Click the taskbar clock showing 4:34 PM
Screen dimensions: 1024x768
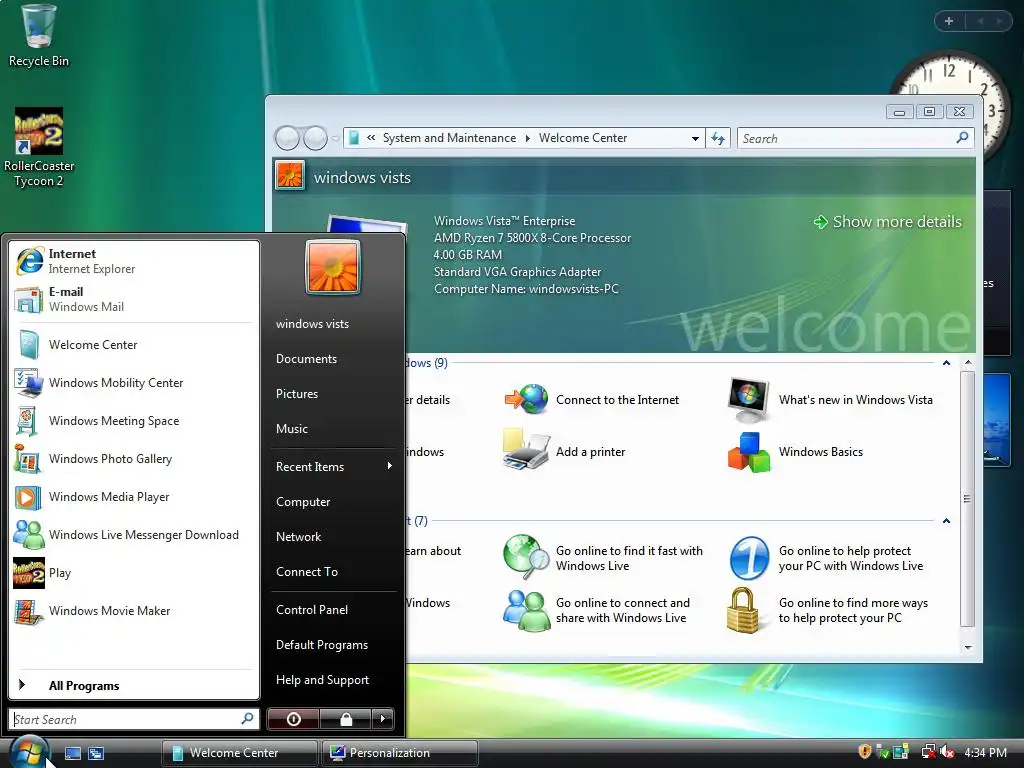tap(985, 752)
